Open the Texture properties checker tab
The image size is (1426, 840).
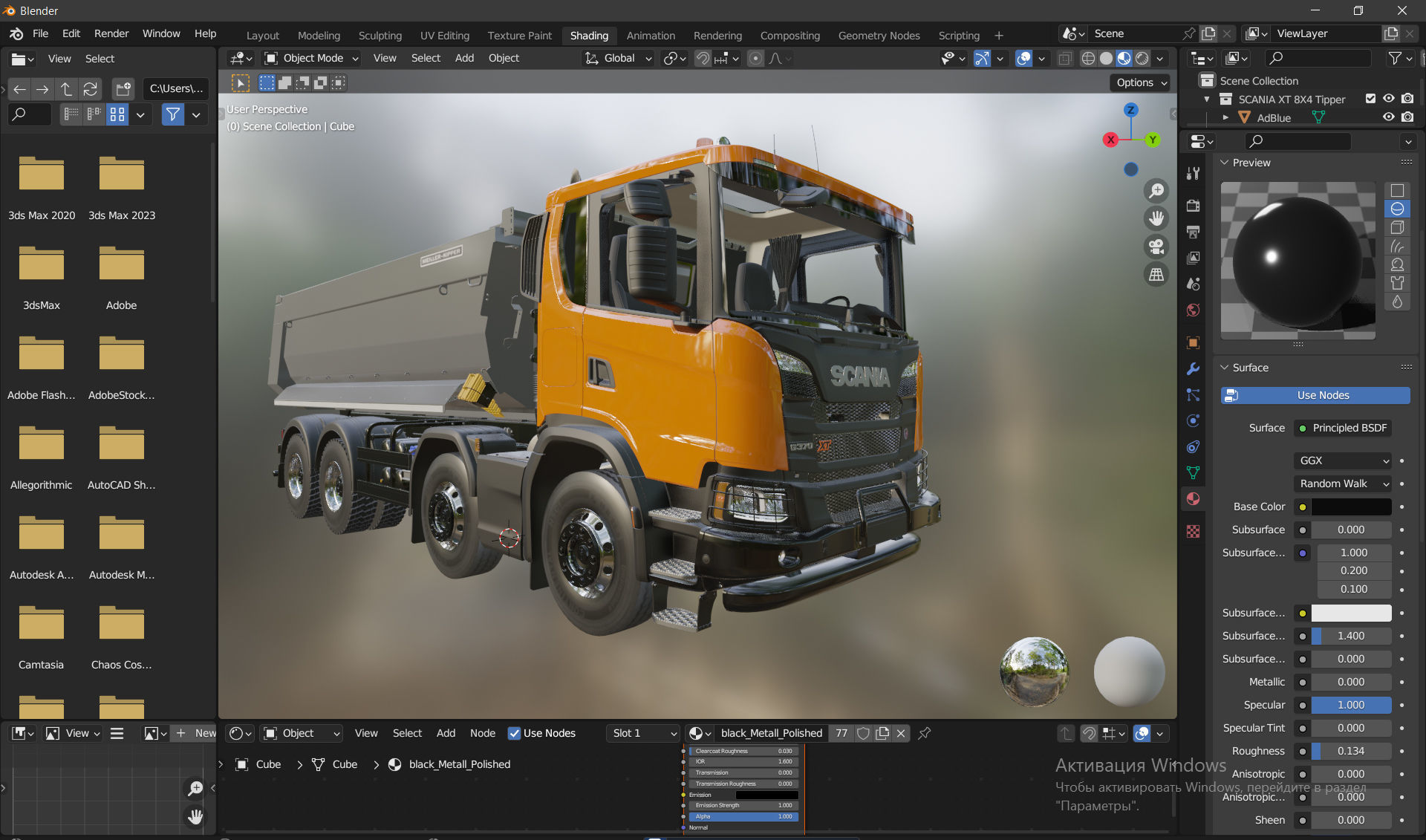(1193, 531)
